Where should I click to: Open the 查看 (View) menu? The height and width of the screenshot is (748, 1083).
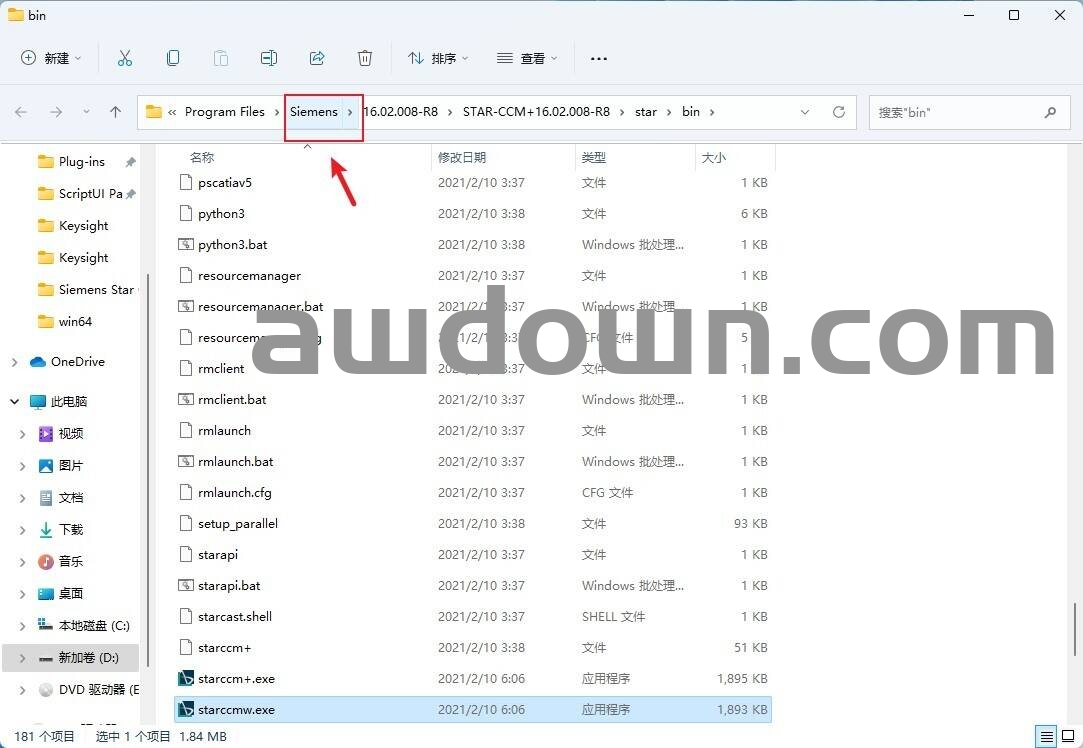527,58
